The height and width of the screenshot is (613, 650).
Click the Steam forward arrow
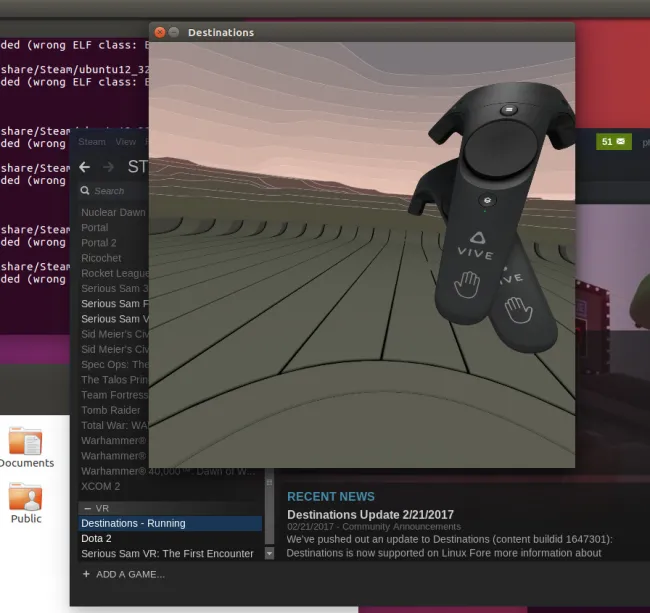click(x=108, y=167)
